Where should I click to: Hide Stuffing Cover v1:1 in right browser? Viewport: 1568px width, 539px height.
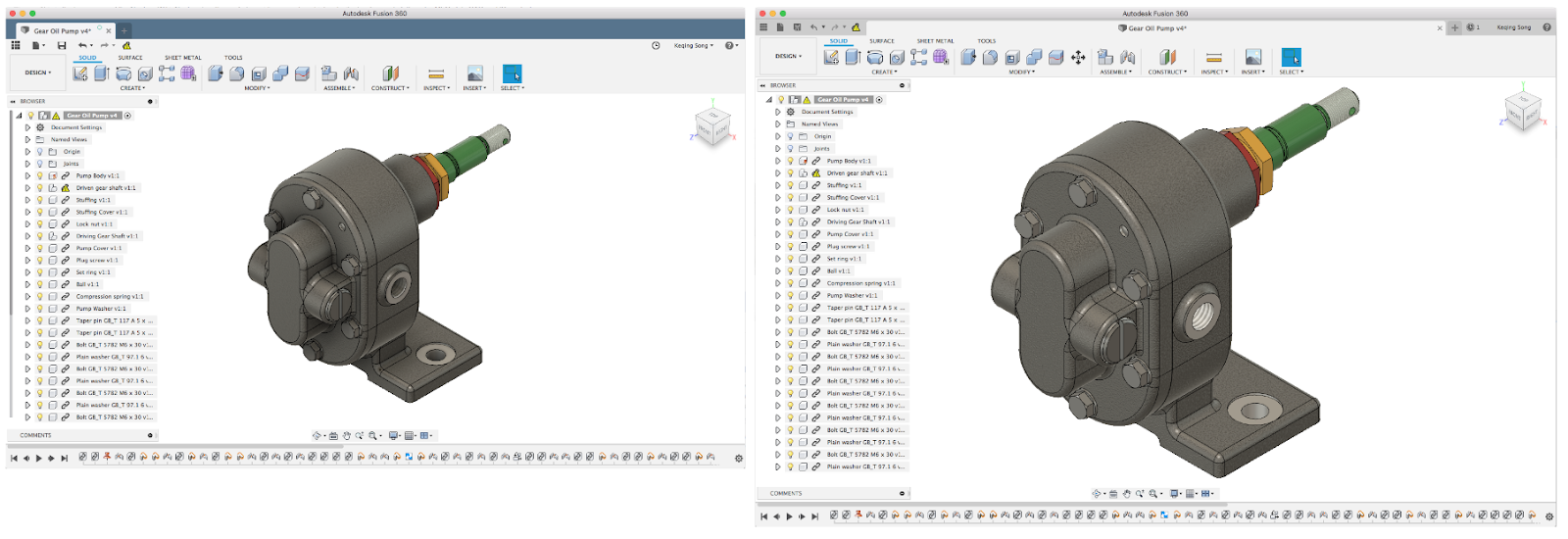click(x=790, y=197)
